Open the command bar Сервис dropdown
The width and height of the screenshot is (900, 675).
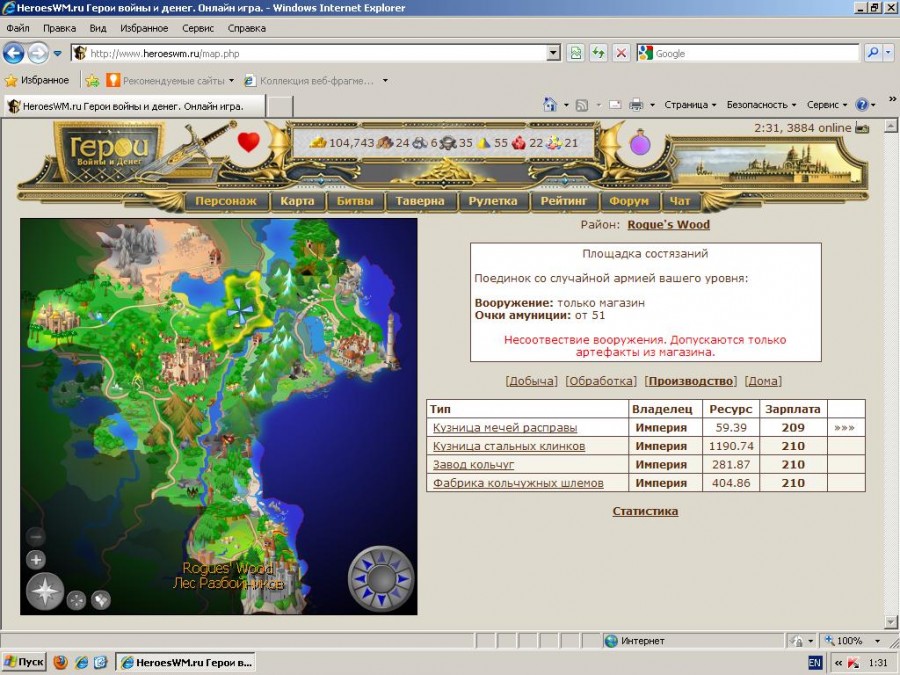click(827, 104)
